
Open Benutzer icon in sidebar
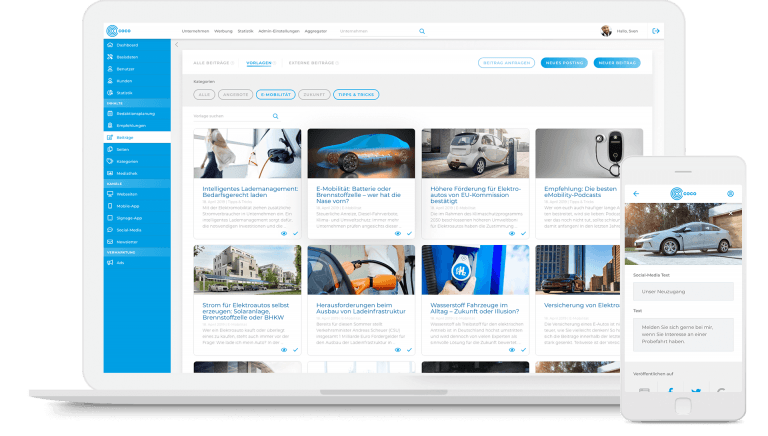[x=110, y=69]
